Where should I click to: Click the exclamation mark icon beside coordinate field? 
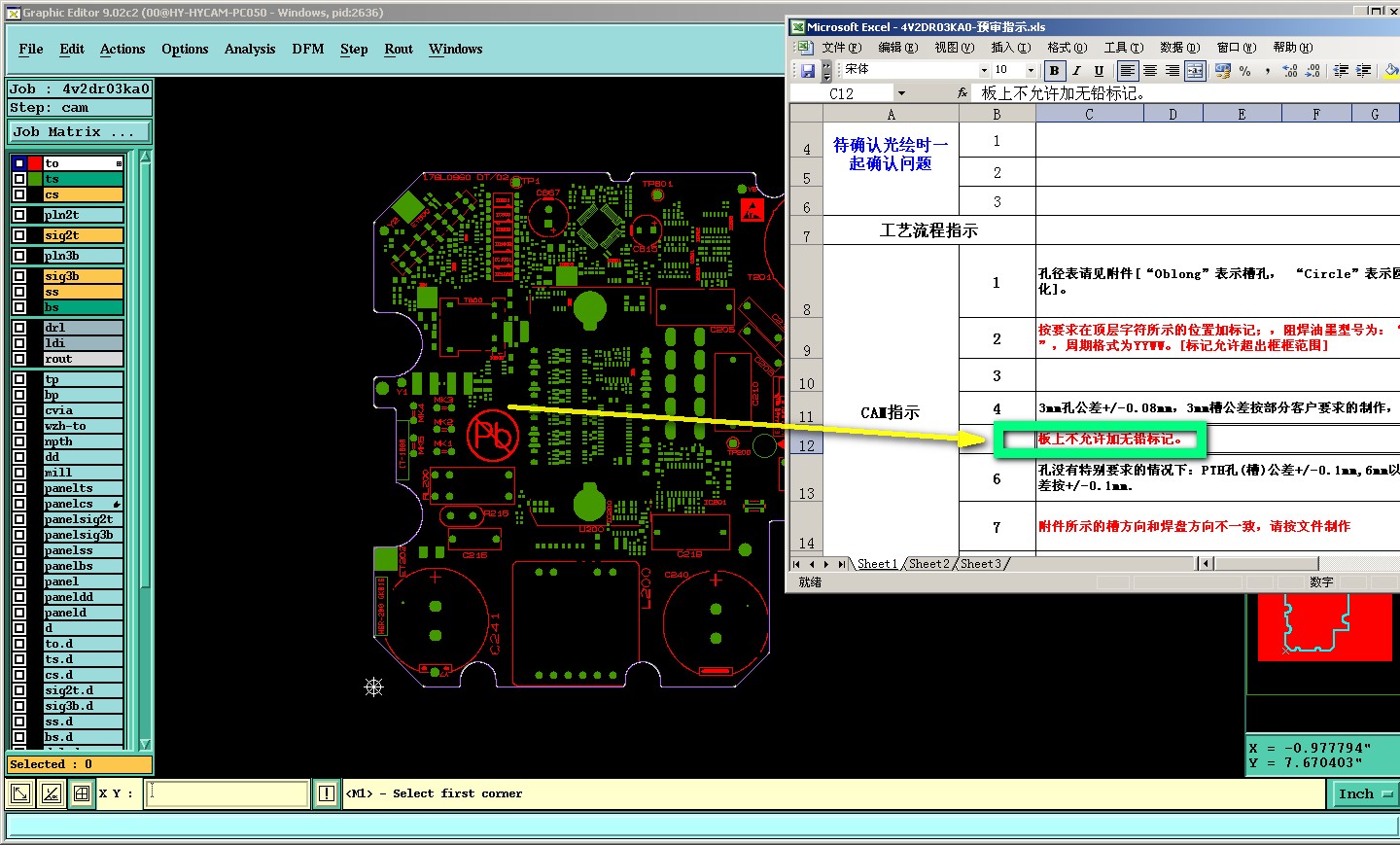327,793
